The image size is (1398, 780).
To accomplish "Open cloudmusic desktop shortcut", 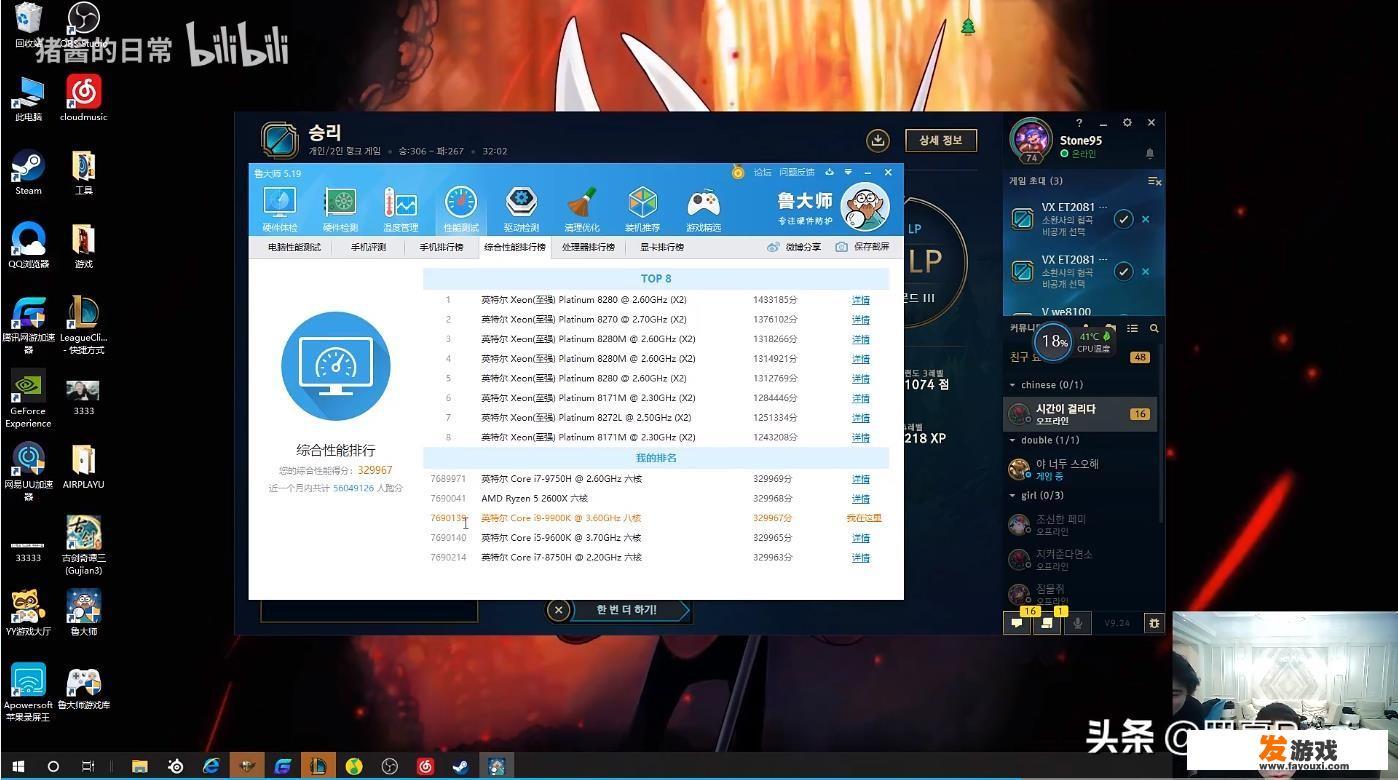I will click(x=83, y=99).
